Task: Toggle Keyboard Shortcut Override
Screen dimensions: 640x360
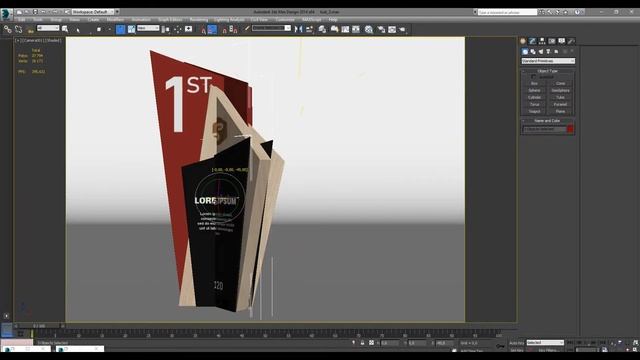Action: 189,29
